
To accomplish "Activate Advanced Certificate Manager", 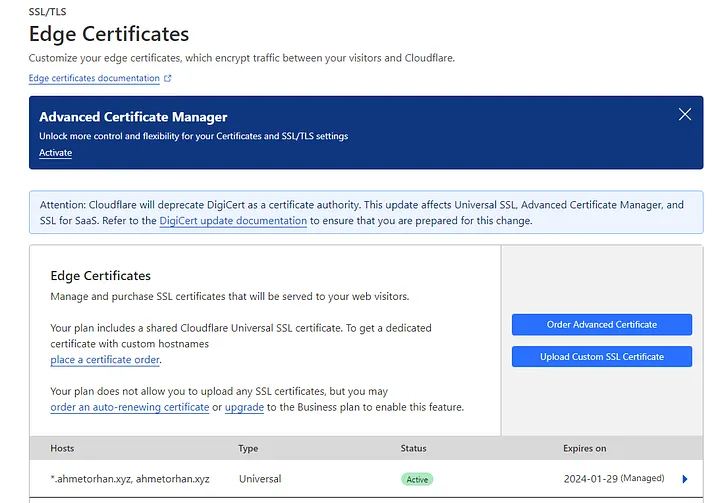I will [55, 153].
